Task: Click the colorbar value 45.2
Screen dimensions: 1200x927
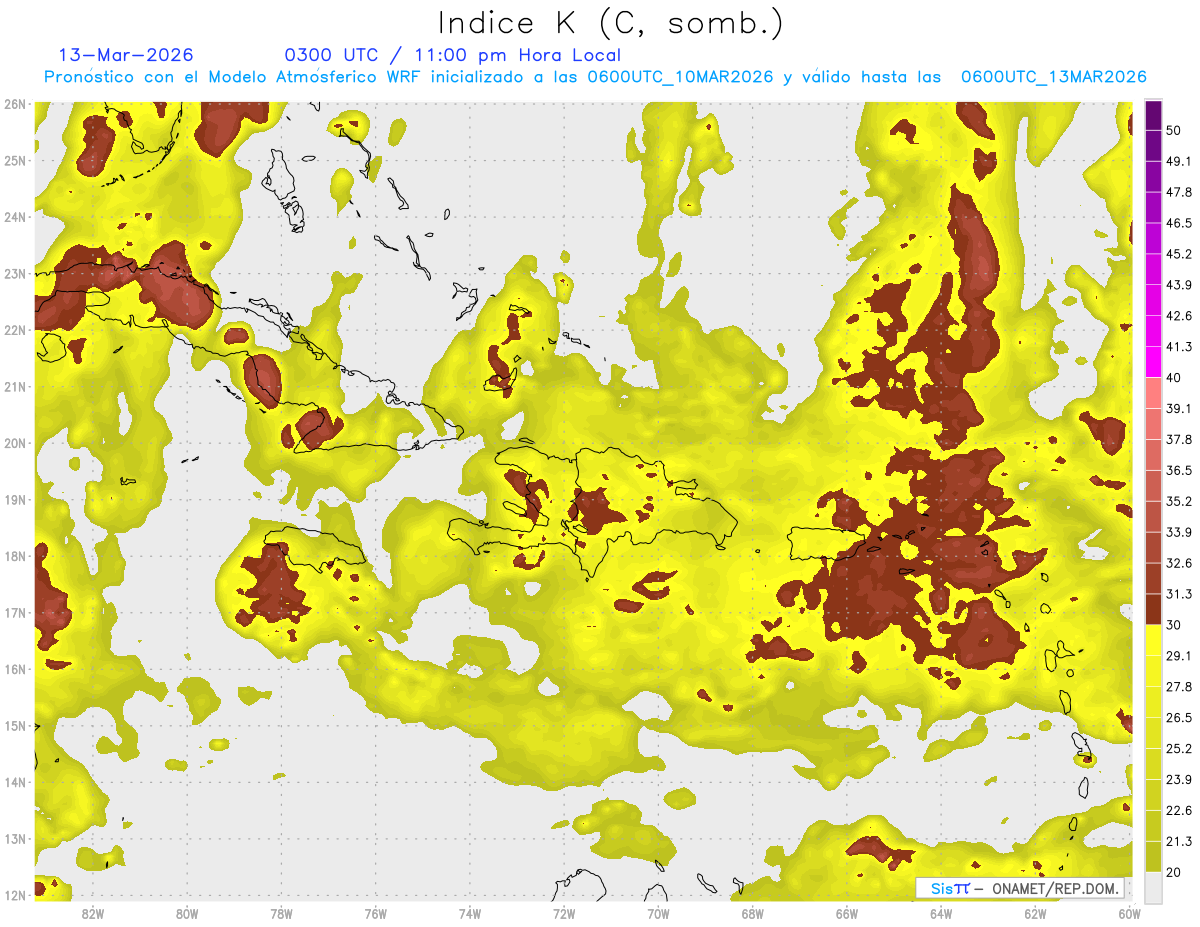Action: pos(1178,254)
